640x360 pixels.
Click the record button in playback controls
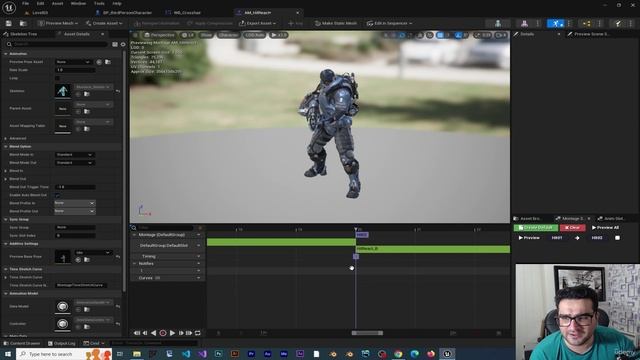tap(163, 333)
